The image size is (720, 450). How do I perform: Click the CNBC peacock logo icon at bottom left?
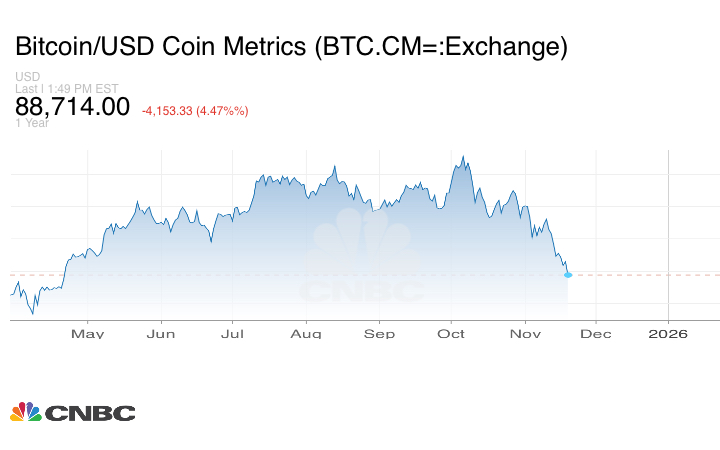(x=26, y=412)
